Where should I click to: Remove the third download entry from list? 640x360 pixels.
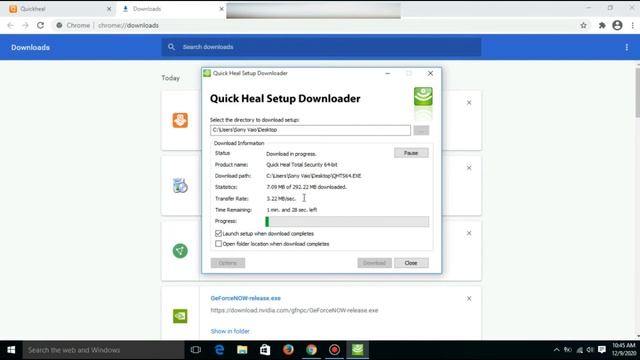pyautogui.click(x=469, y=233)
